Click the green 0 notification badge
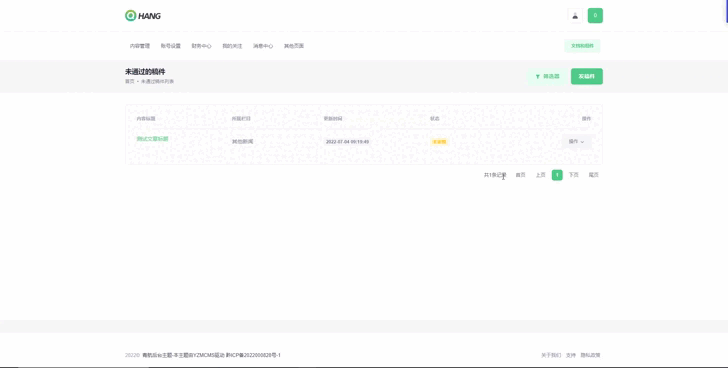 pyautogui.click(x=595, y=16)
